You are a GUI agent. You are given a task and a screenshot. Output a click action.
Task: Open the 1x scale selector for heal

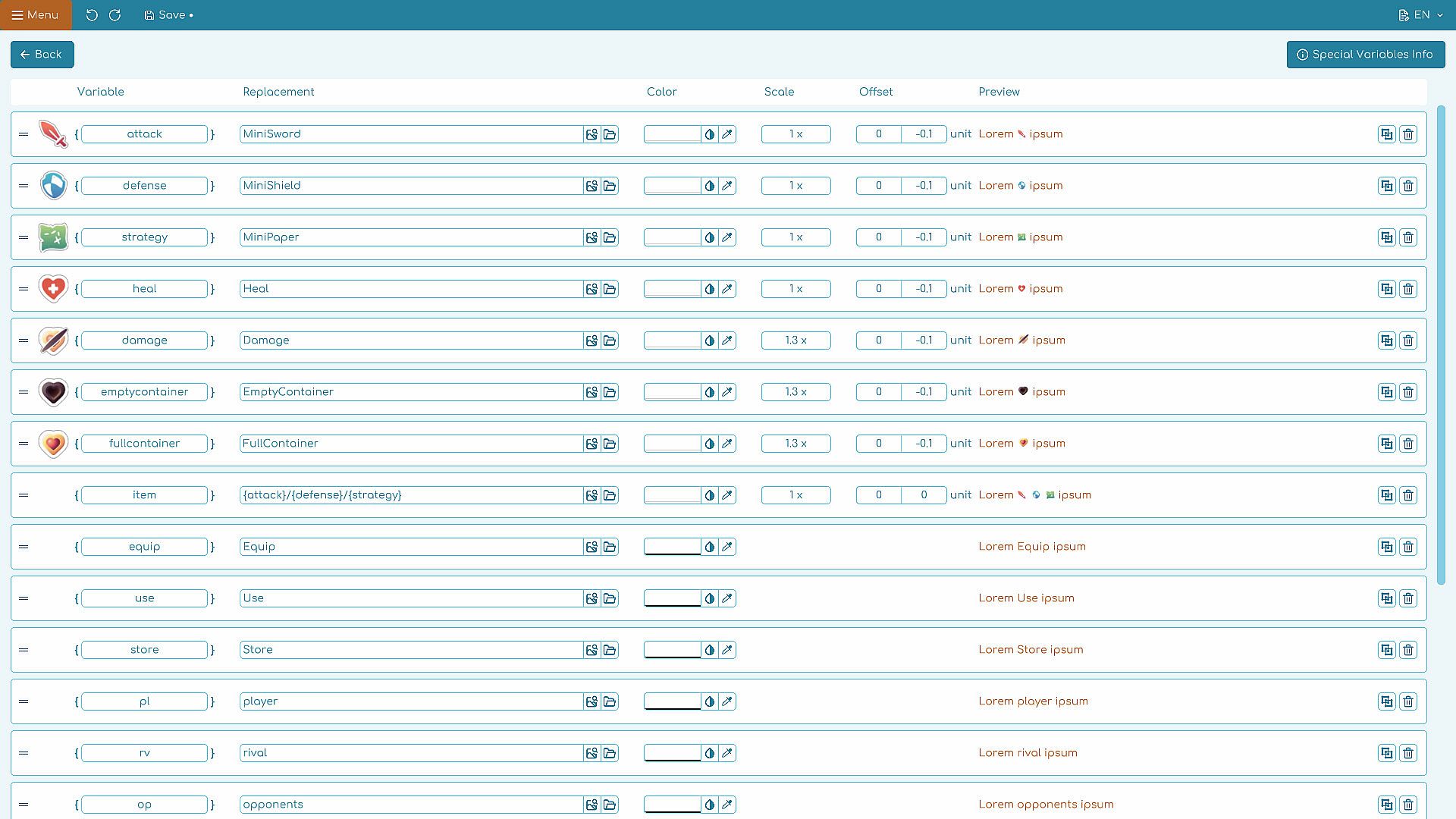click(795, 289)
